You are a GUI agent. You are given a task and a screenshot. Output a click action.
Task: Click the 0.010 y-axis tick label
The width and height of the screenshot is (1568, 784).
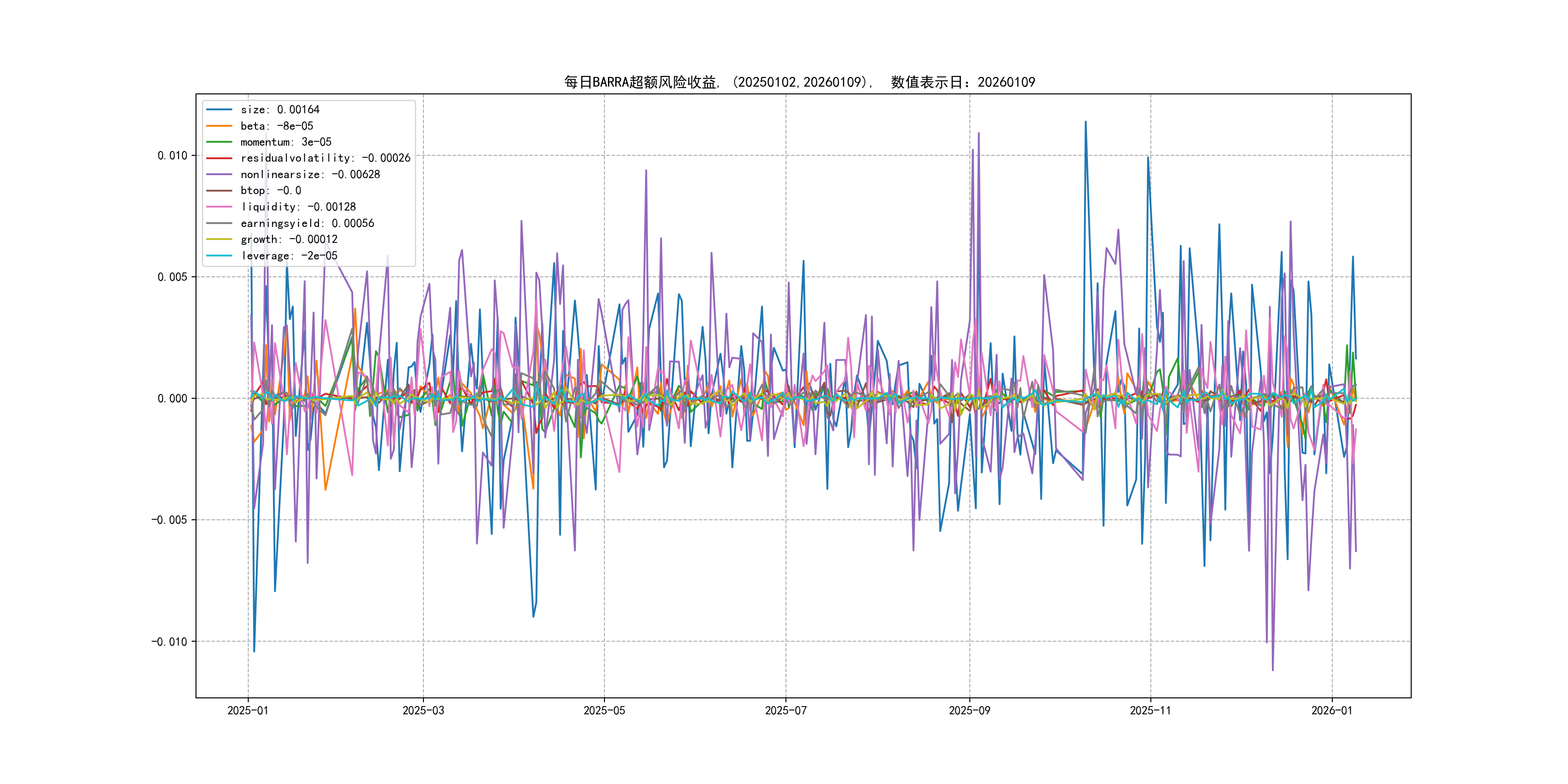172,156
